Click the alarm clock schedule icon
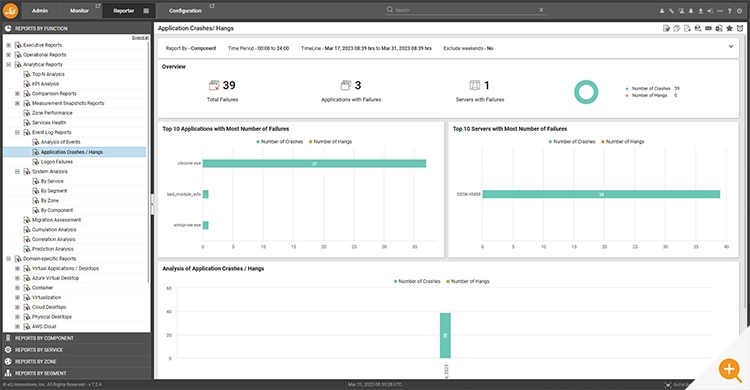The height and width of the screenshot is (390, 750). pyautogui.click(x=739, y=28)
